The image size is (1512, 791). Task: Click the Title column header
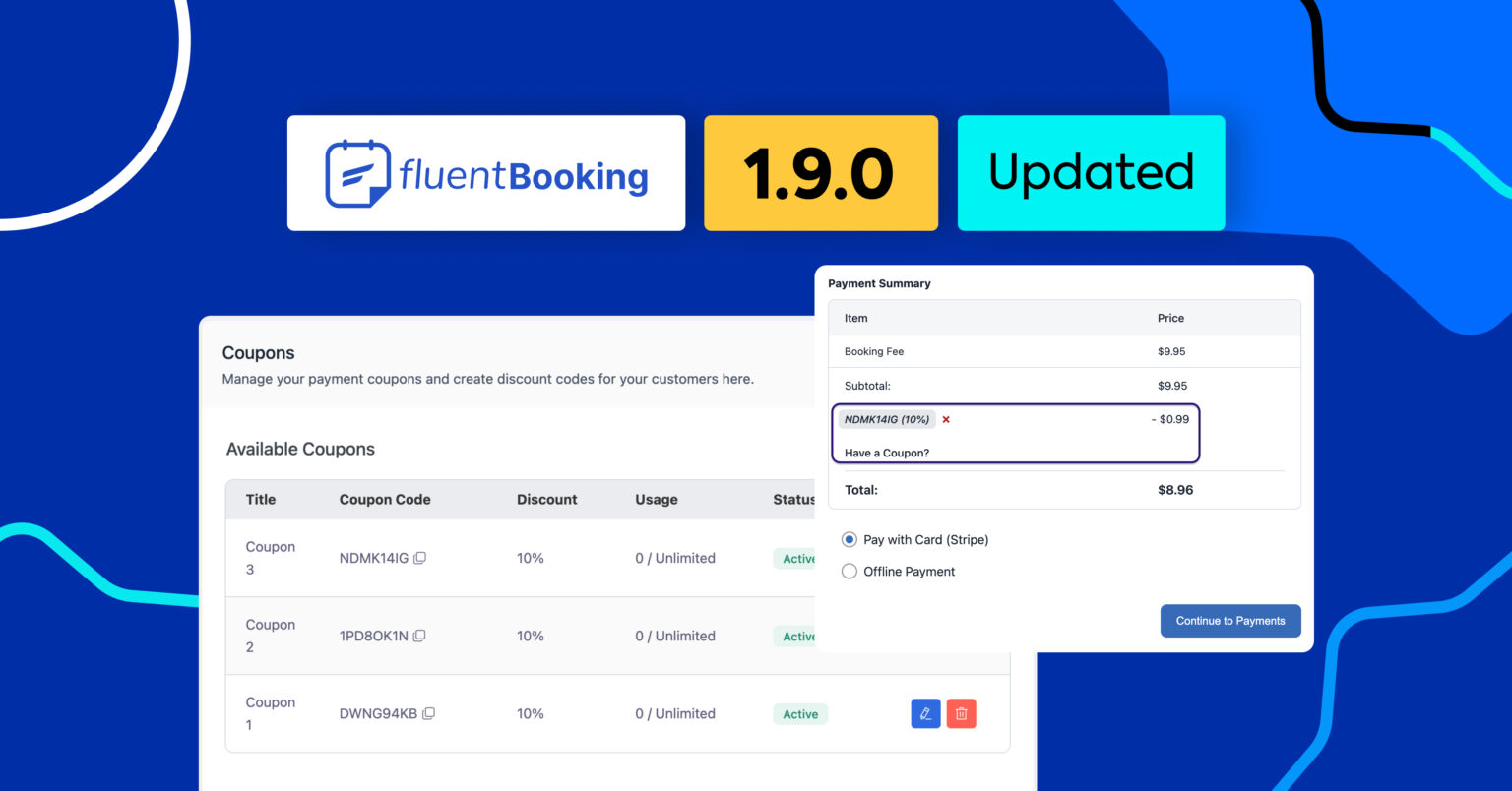261,500
